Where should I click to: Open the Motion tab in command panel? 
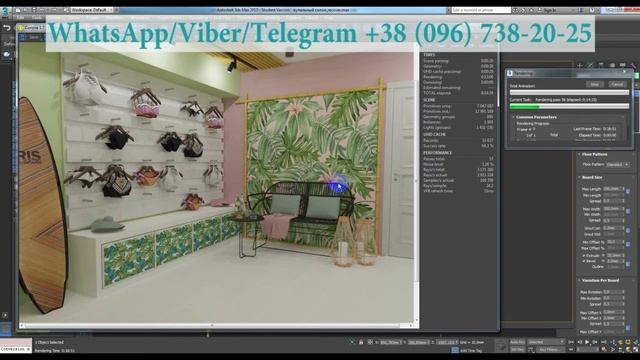pyautogui.click(x=612, y=65)
